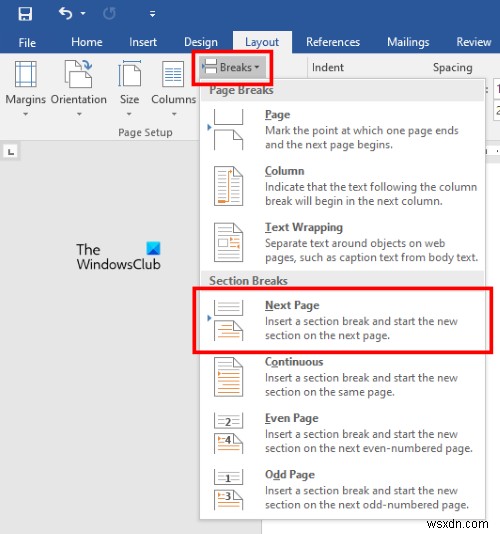
Task: Open the Undo history dropdown arrow
Action: pyautogui.click(x=83, y=14)
